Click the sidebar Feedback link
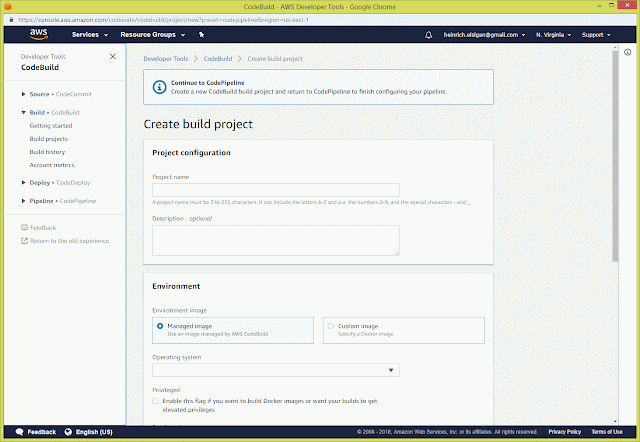Screen dimensions: 640x442 tap(43, 228)
